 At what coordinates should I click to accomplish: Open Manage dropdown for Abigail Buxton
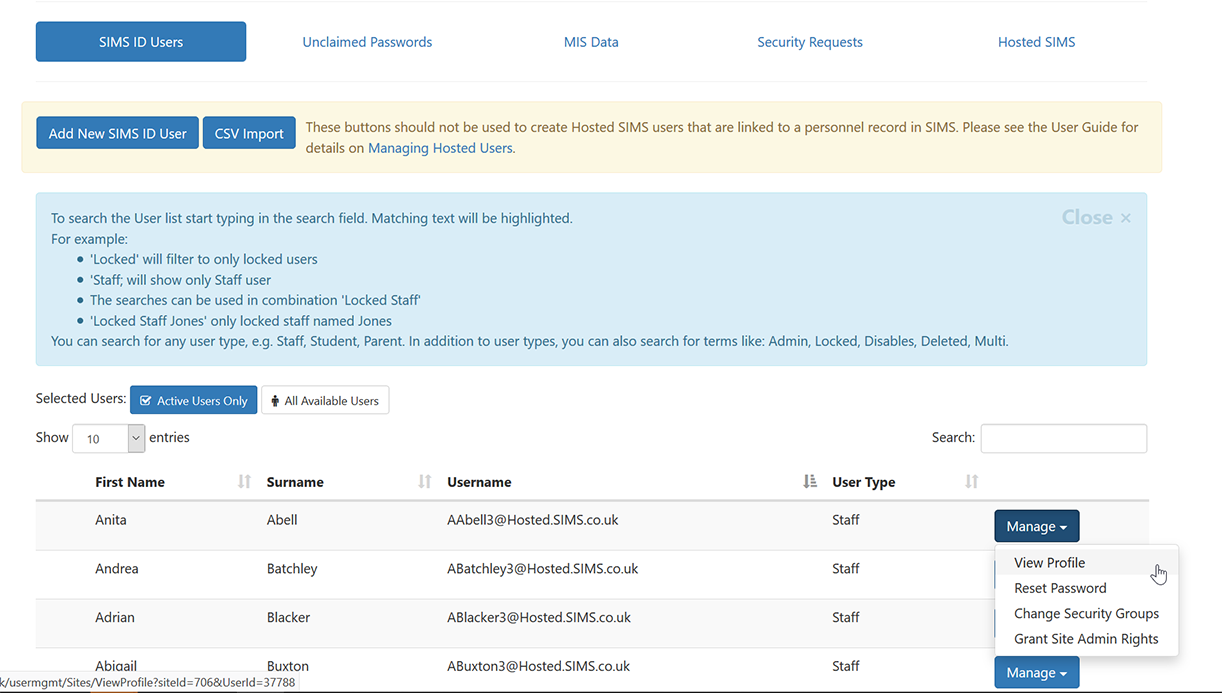coord(1036,672)
